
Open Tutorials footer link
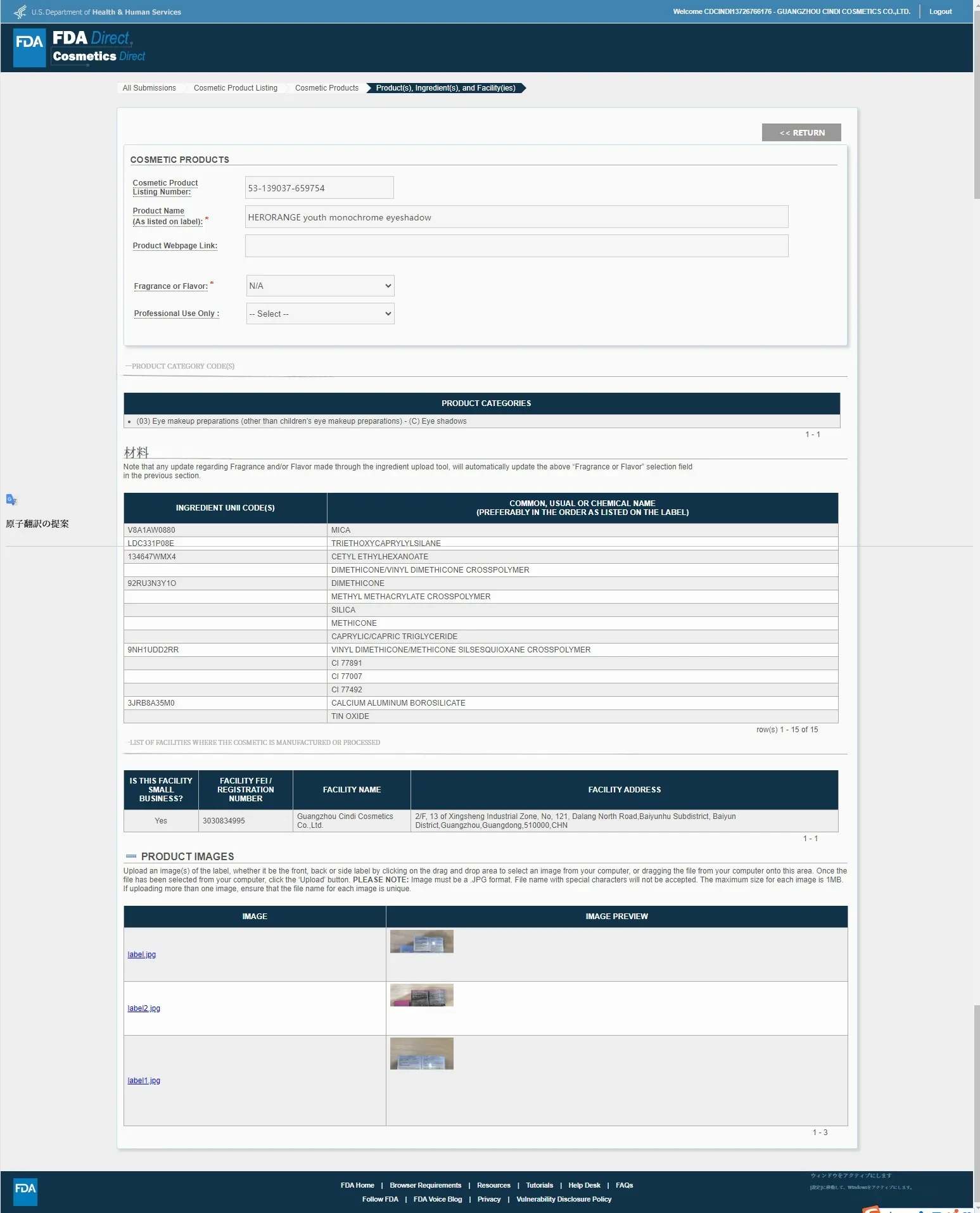[539, 1185]
